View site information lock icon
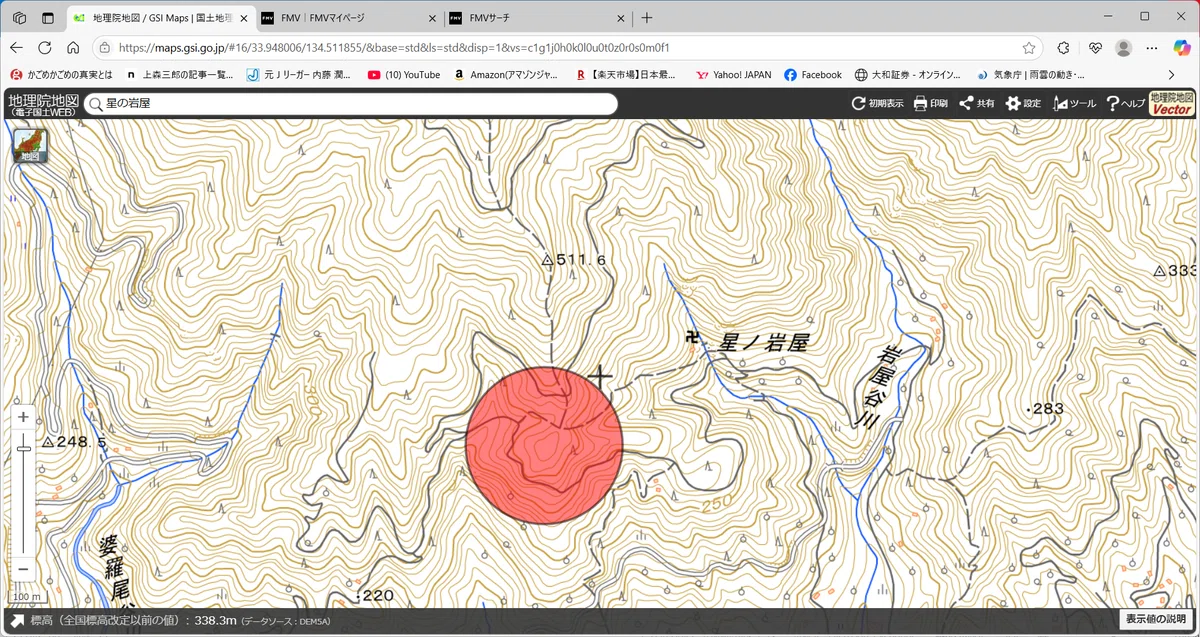 point(105,47)
